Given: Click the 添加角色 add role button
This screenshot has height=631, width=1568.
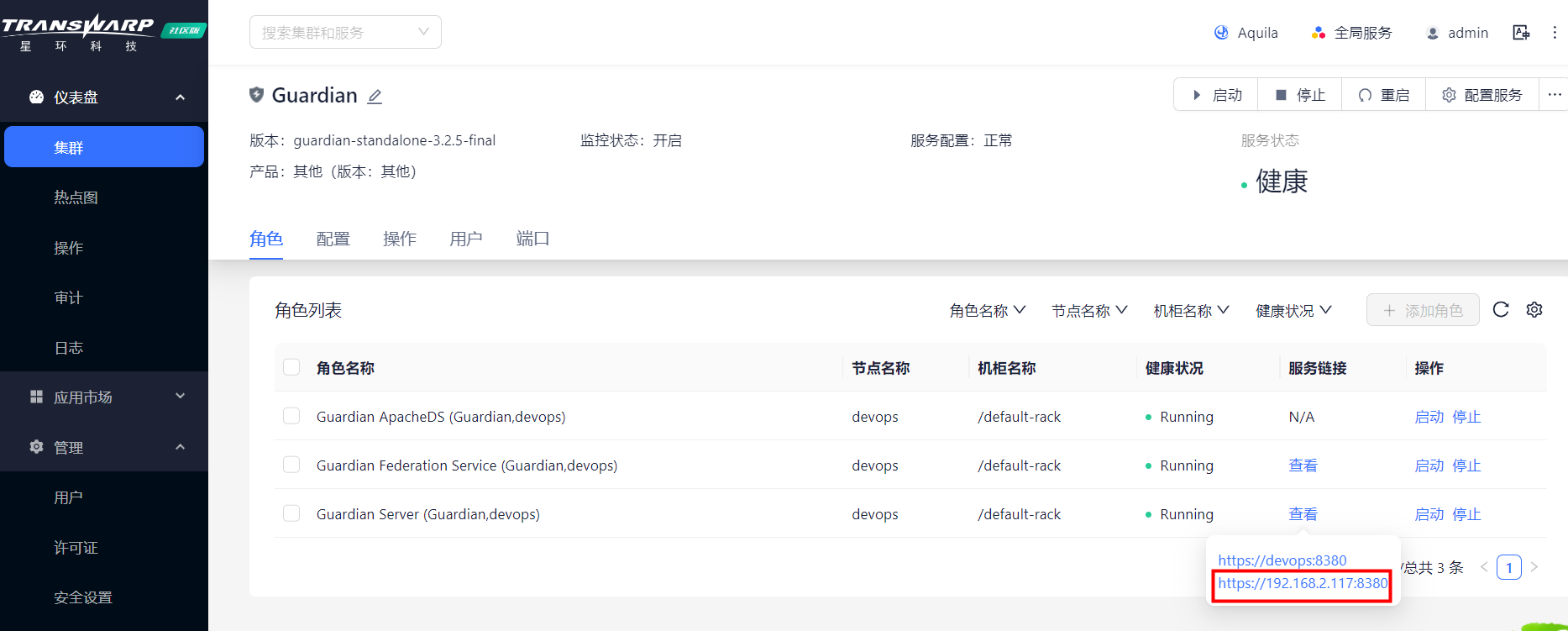Looking at the screenshot, I should [x=1423, y=310].
